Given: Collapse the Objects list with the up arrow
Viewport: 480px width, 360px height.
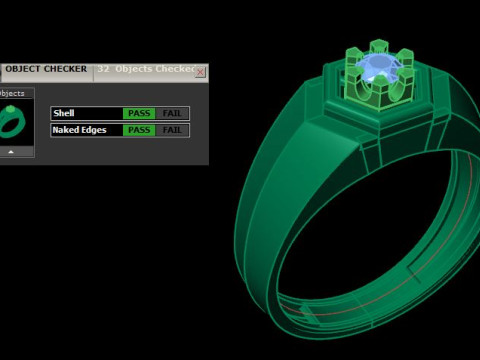Looking at the screenshot, I should (x=11, y=152).
